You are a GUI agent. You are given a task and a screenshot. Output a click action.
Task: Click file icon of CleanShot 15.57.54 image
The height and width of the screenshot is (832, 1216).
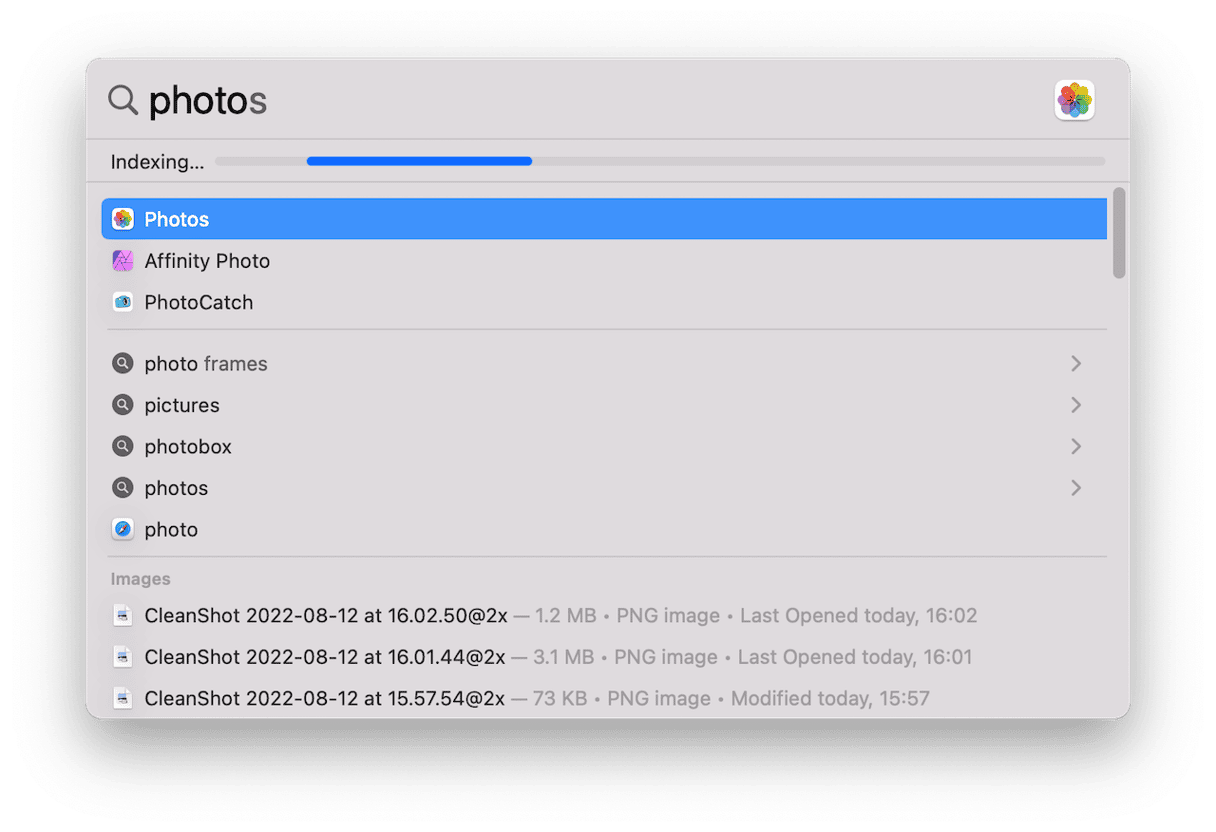pyautogui.click(x=122, y=698)
